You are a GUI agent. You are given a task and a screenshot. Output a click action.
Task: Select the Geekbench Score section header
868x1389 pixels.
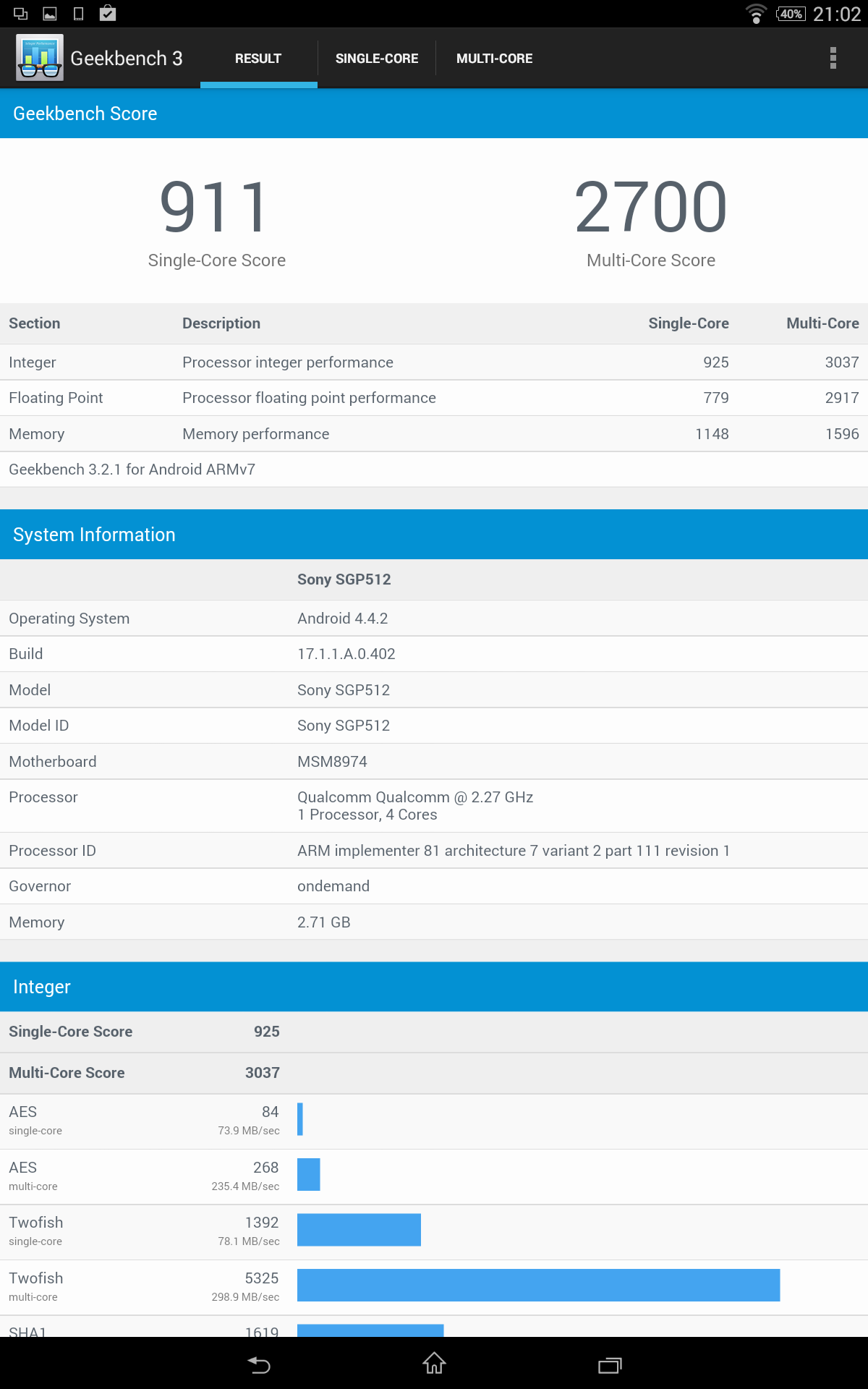[x=434, y=114]
